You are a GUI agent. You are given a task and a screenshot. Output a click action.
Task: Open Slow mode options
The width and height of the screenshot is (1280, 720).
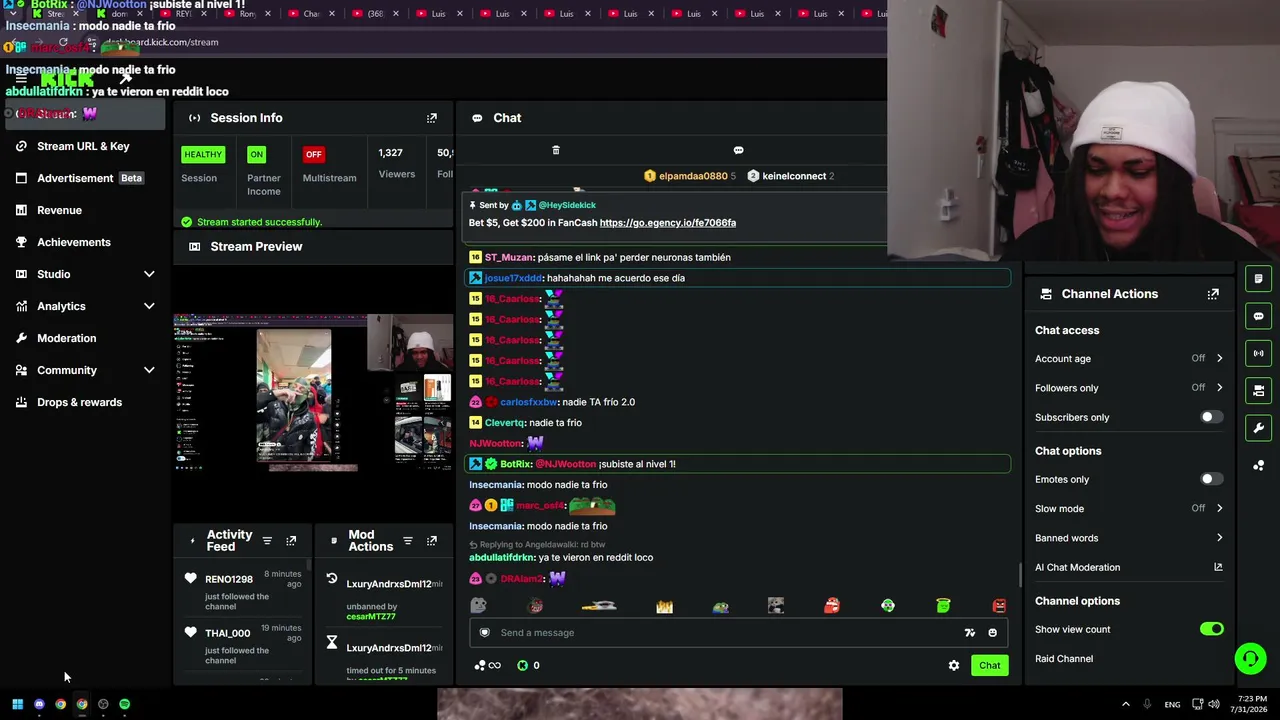pyautogui.click(x=1129, y=508)
